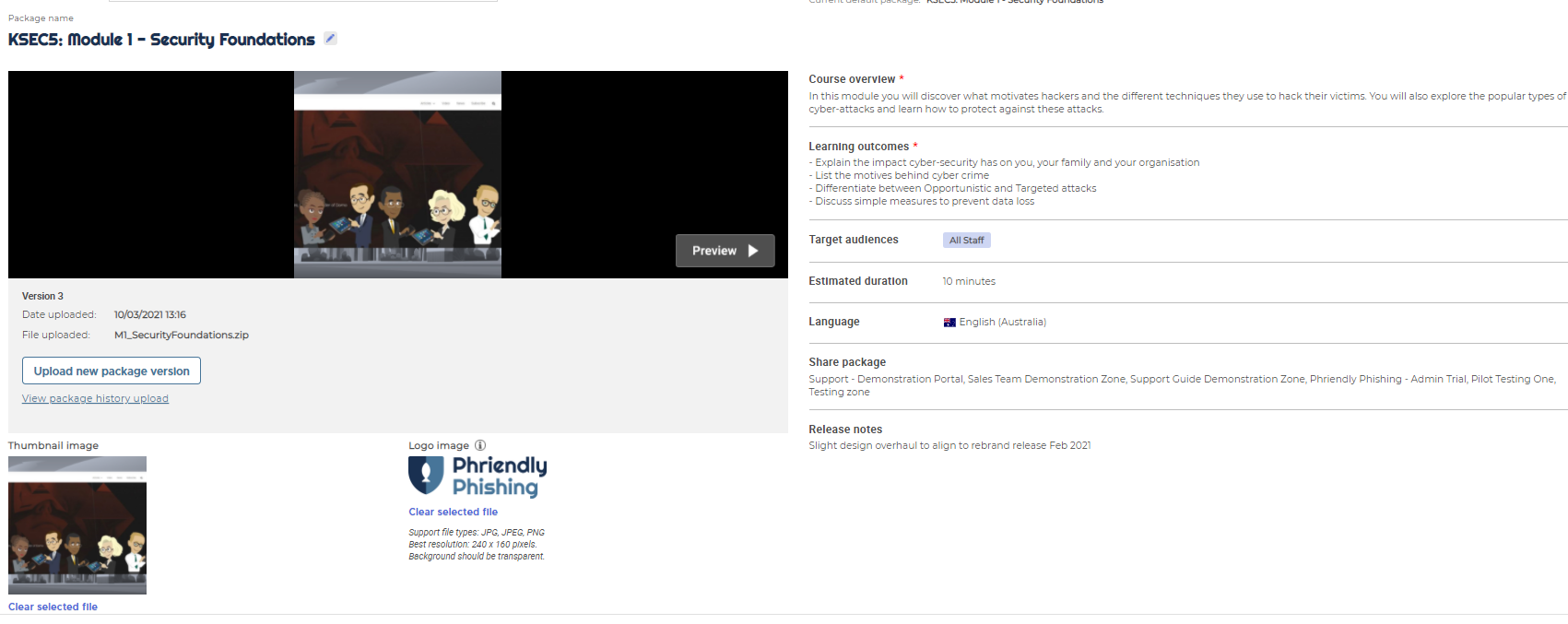Clear selected file under Logo image
The image size is (1568, 624).
click(x=453, y=512)
